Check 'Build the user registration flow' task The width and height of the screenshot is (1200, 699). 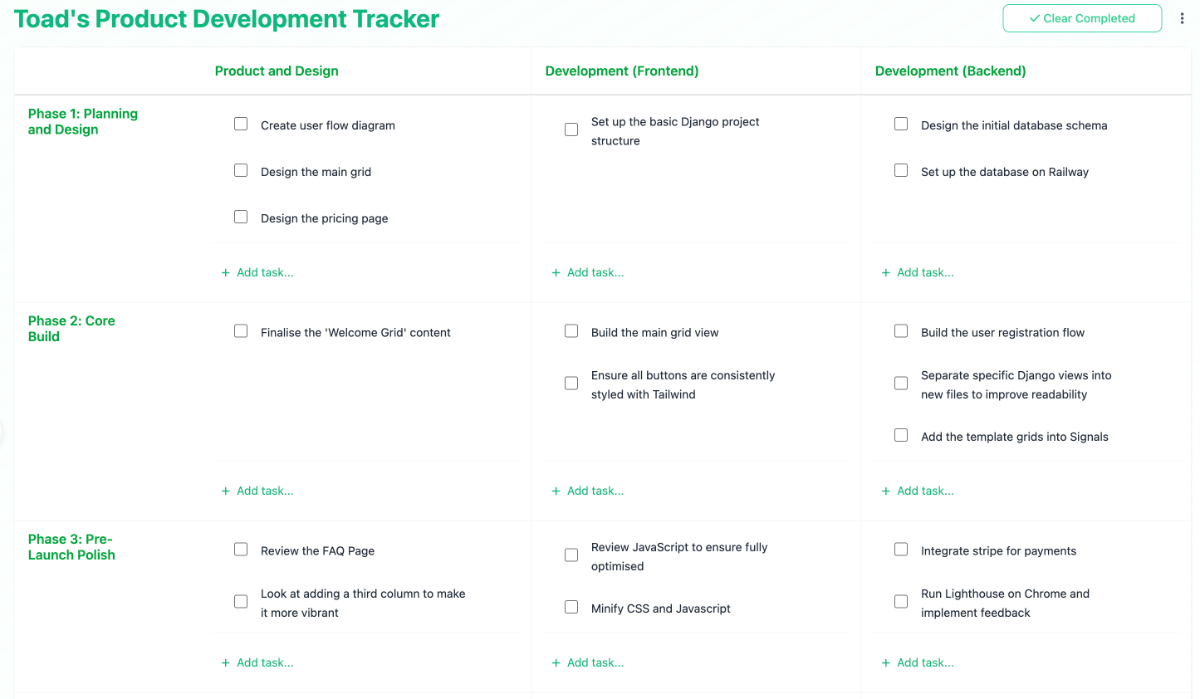pyautogui.click(x=901, y=331)
